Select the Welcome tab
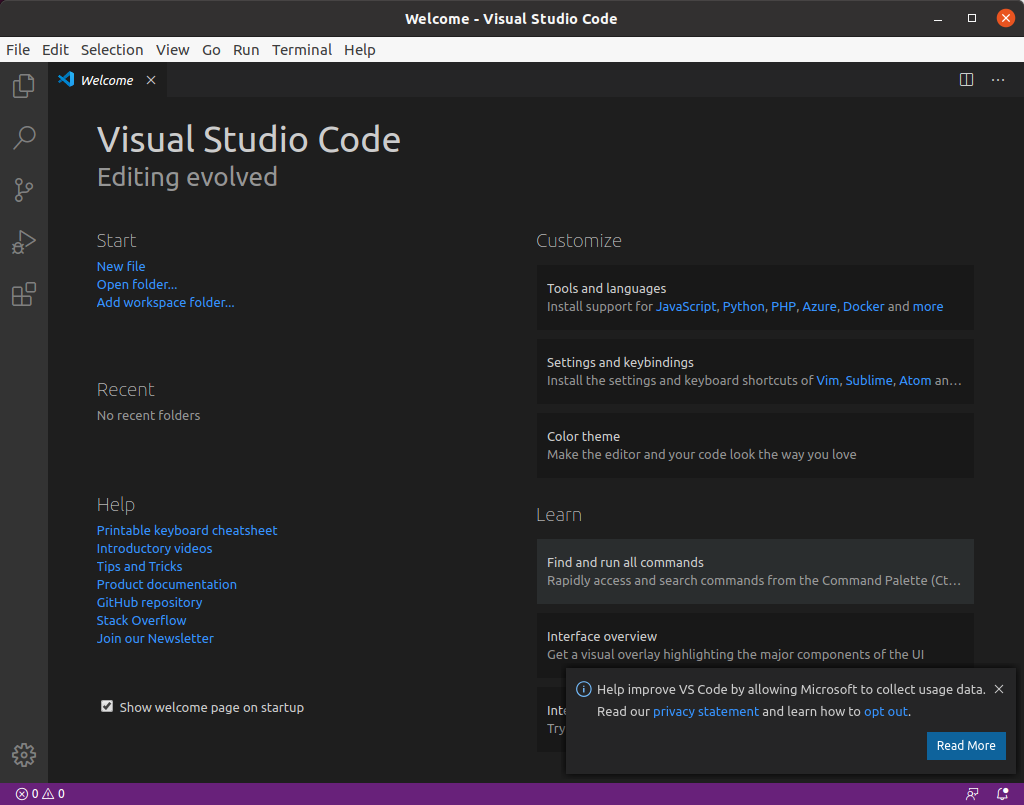Screen dimensions: 1024x805 (x=108, y=79)
